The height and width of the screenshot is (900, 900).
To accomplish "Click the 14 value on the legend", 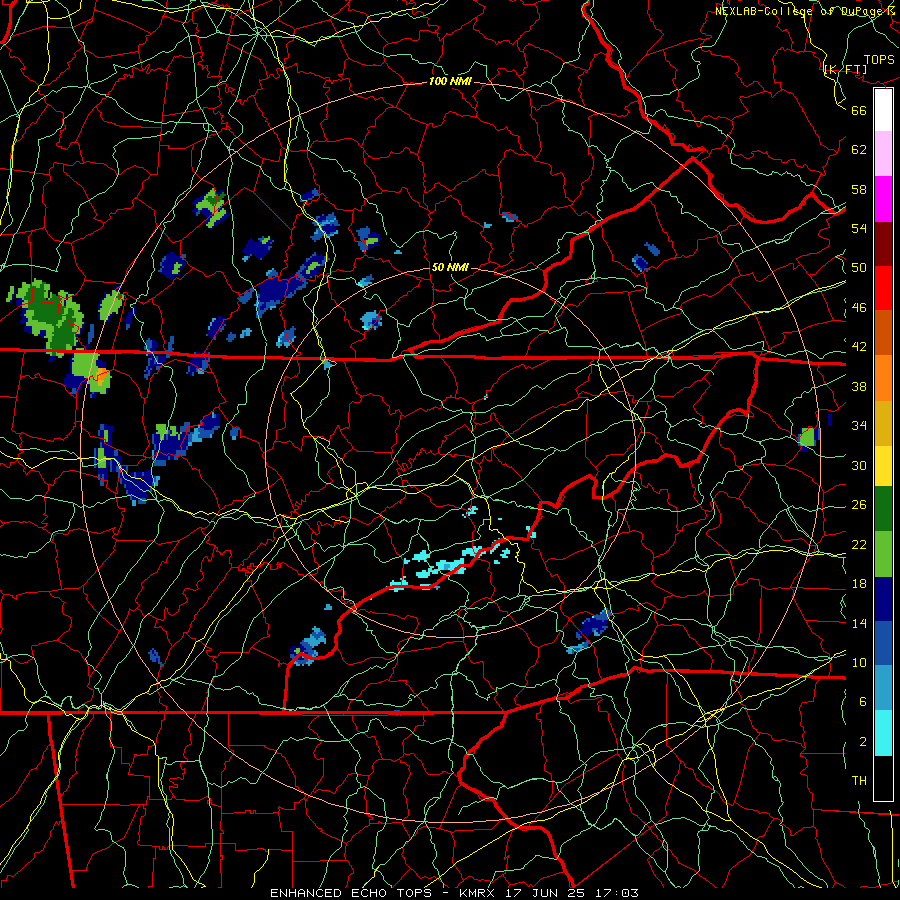I will coord(859,623).
